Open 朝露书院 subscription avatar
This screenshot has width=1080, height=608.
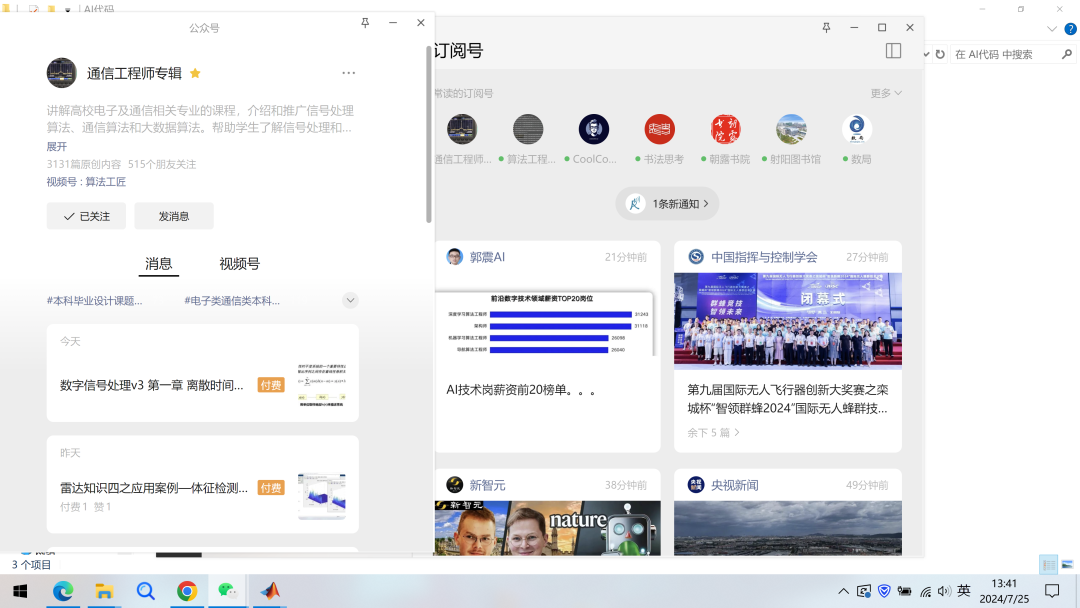pos(725,129)
